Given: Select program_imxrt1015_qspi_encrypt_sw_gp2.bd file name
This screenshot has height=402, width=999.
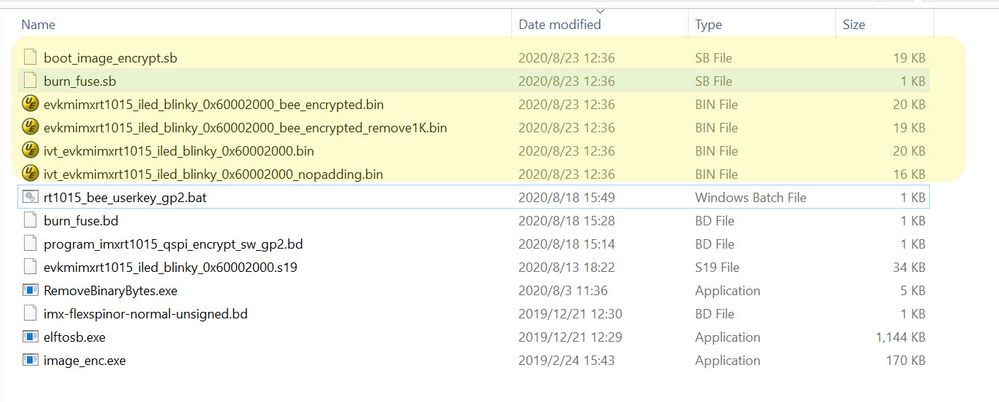Looking at the screenshot, I should tap(173, 244).
